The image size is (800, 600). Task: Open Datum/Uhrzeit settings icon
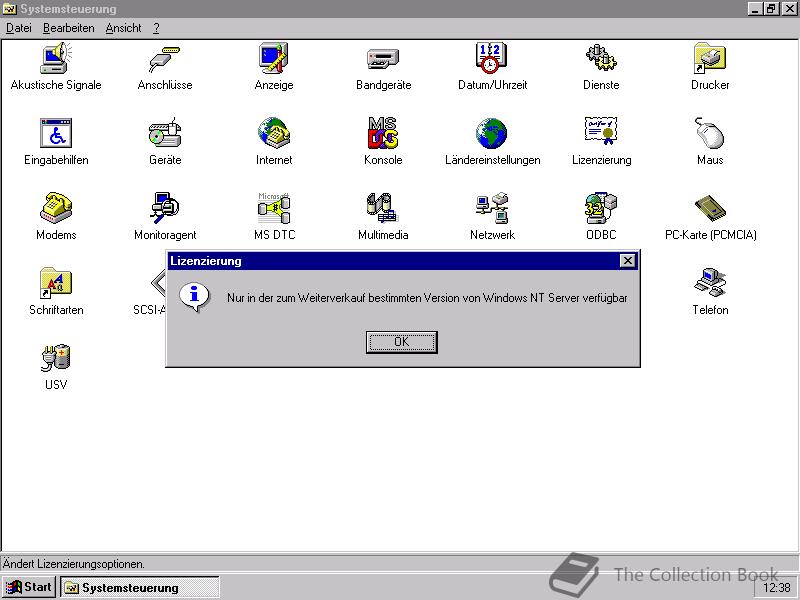pyautogui.click(x=492, y=58)
